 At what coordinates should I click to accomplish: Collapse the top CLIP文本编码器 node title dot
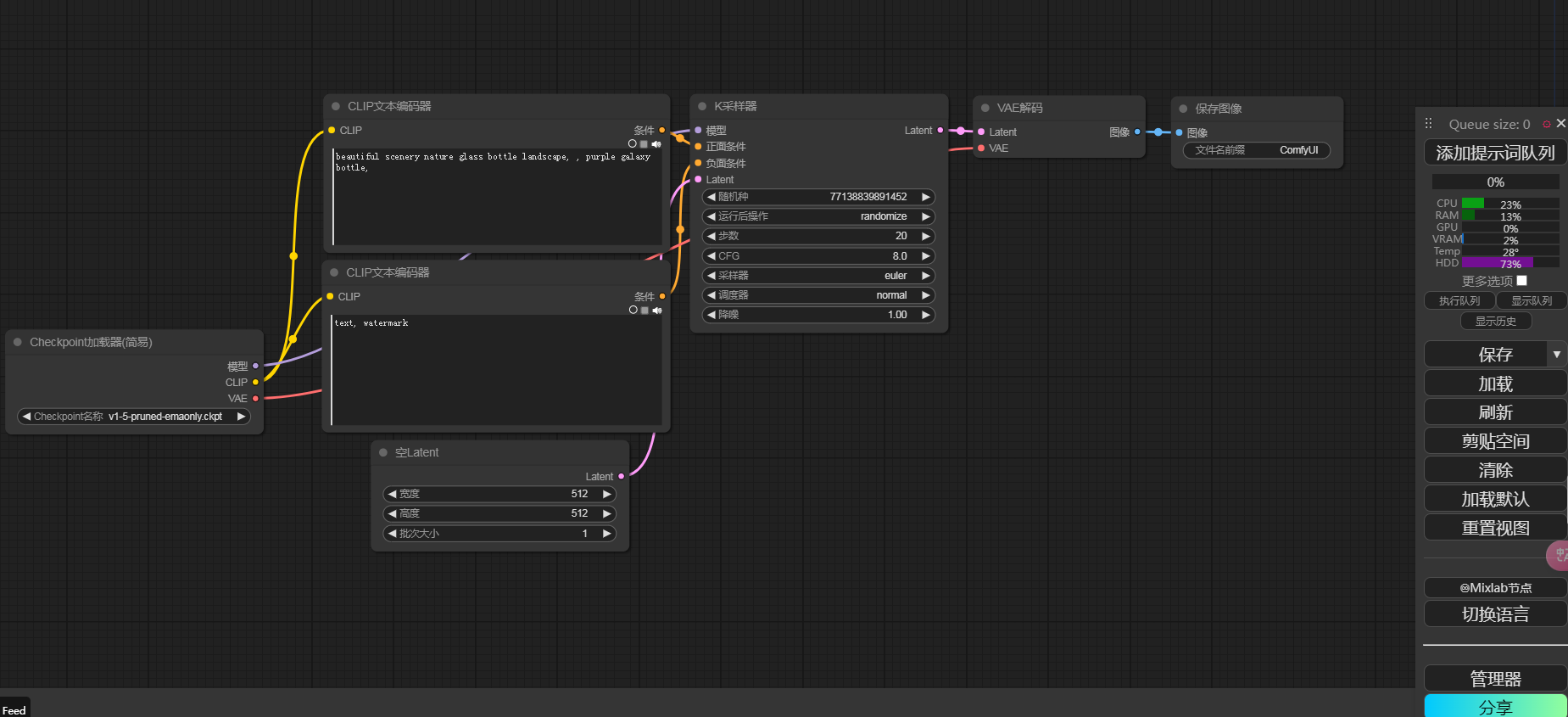pyautogui.click(x=336, y=106)
